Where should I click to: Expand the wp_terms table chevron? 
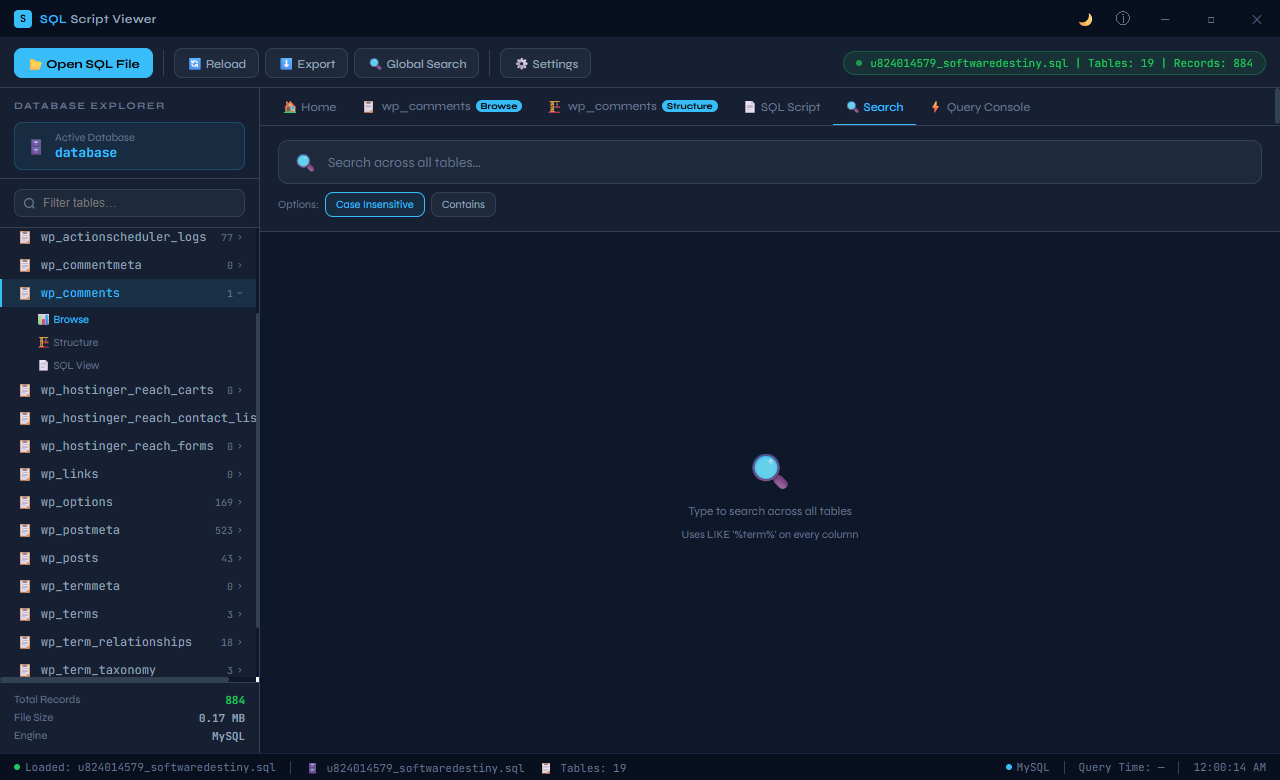coord(240,614)
